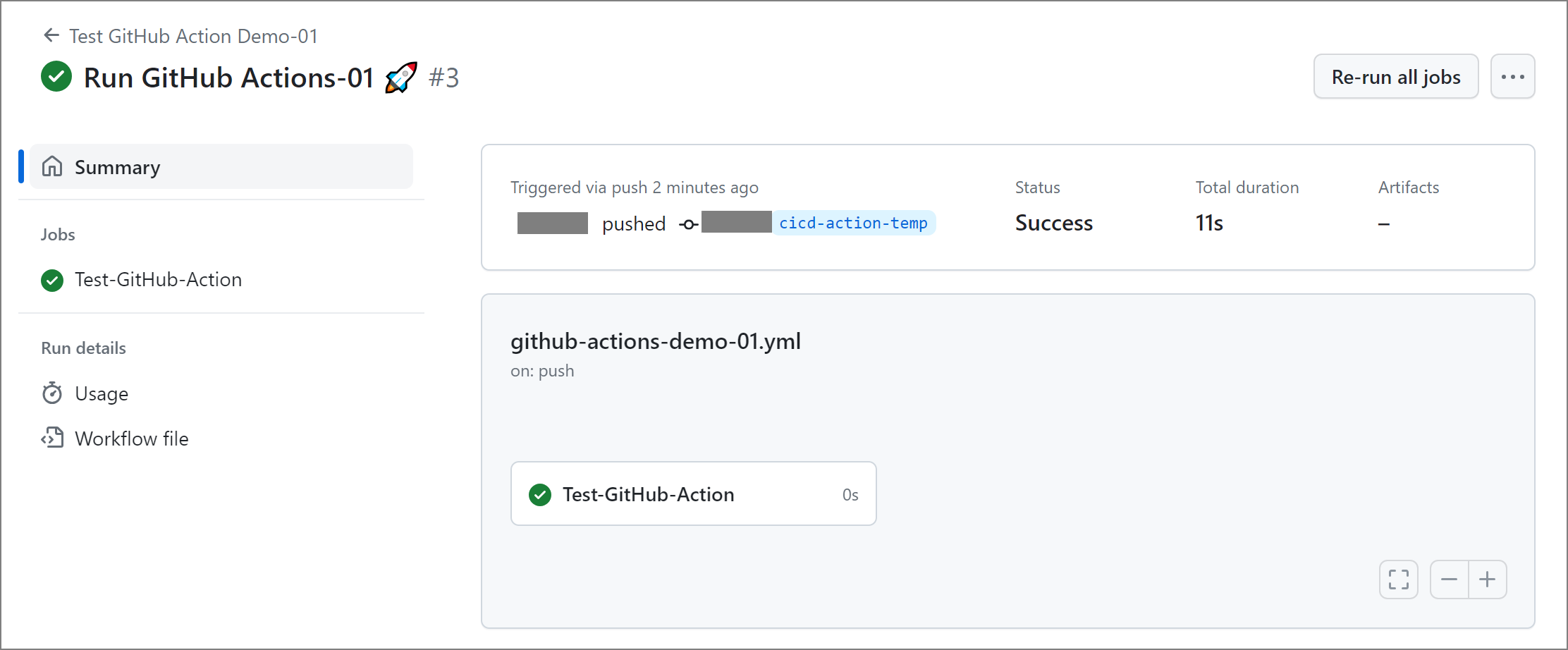The width and height of the screenshot is (1568, 650).
Task: Click the 'on: push' trigger text
Action: 542,371
